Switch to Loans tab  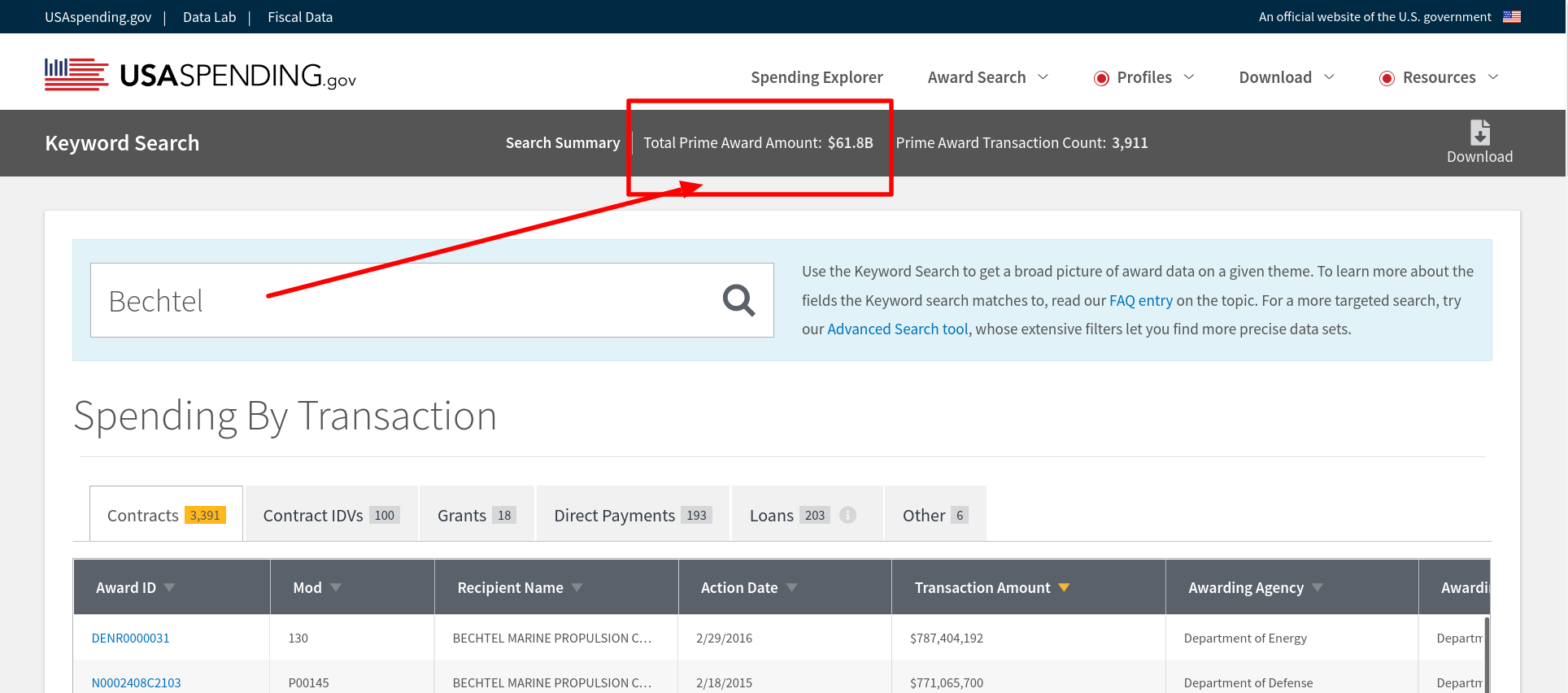808,514
